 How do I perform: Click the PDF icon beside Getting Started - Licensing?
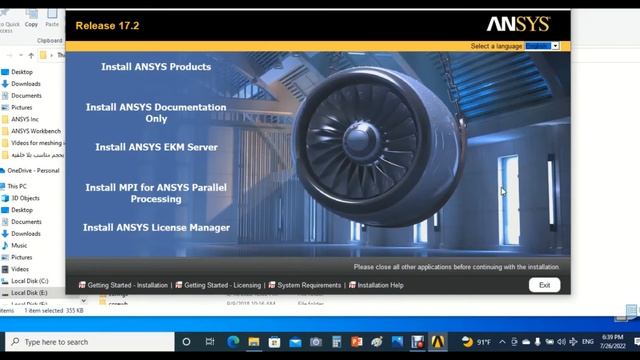pos(179,285)
